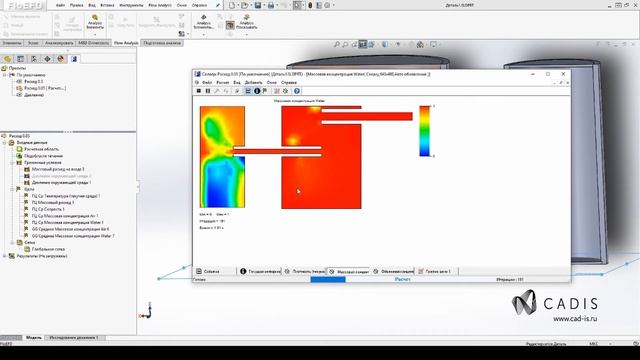The width and height of the screenshot is (640, 360).
Task: Select the Flow Analysis tree panel tab
Action: coord(74,59)
